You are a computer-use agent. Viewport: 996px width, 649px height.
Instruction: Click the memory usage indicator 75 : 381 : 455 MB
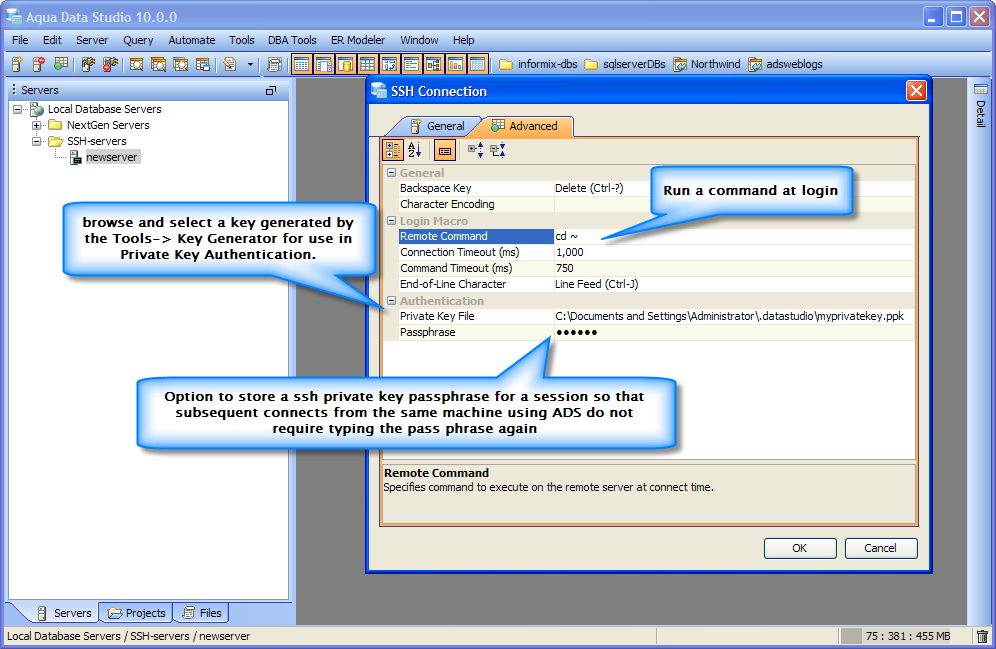click(906, 636)
